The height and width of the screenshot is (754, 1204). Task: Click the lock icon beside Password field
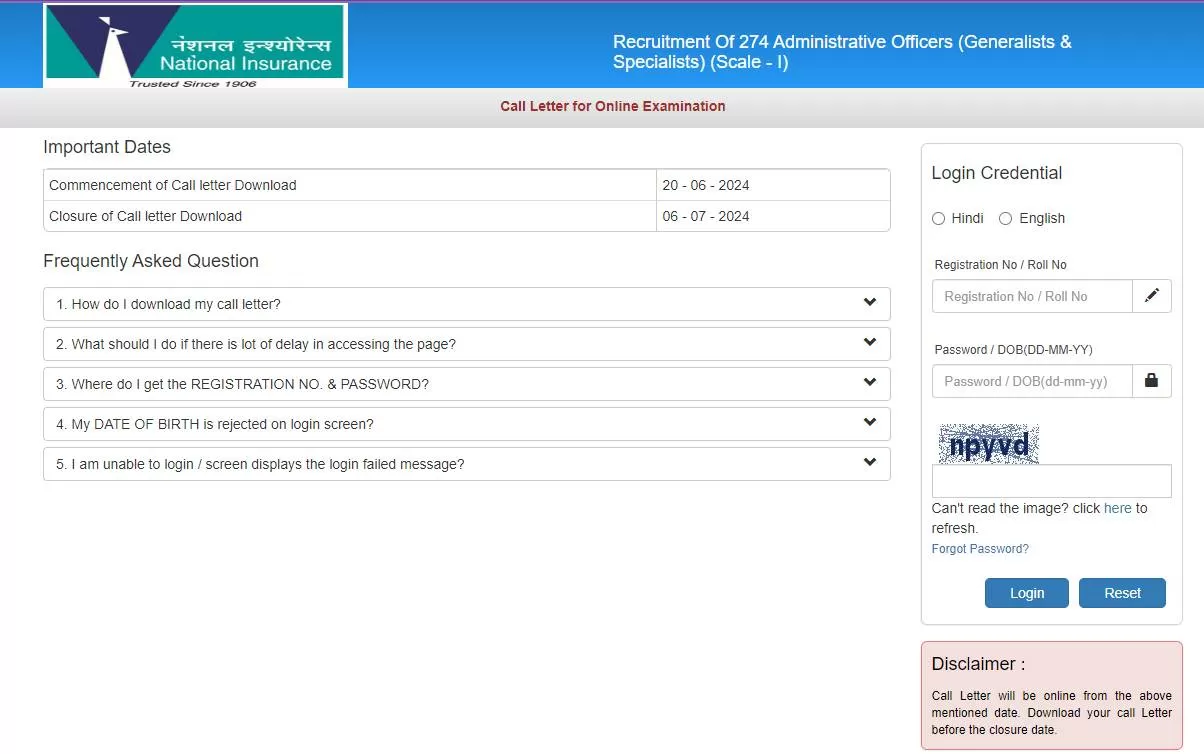pyautogui.click(x=1151, y=381)
